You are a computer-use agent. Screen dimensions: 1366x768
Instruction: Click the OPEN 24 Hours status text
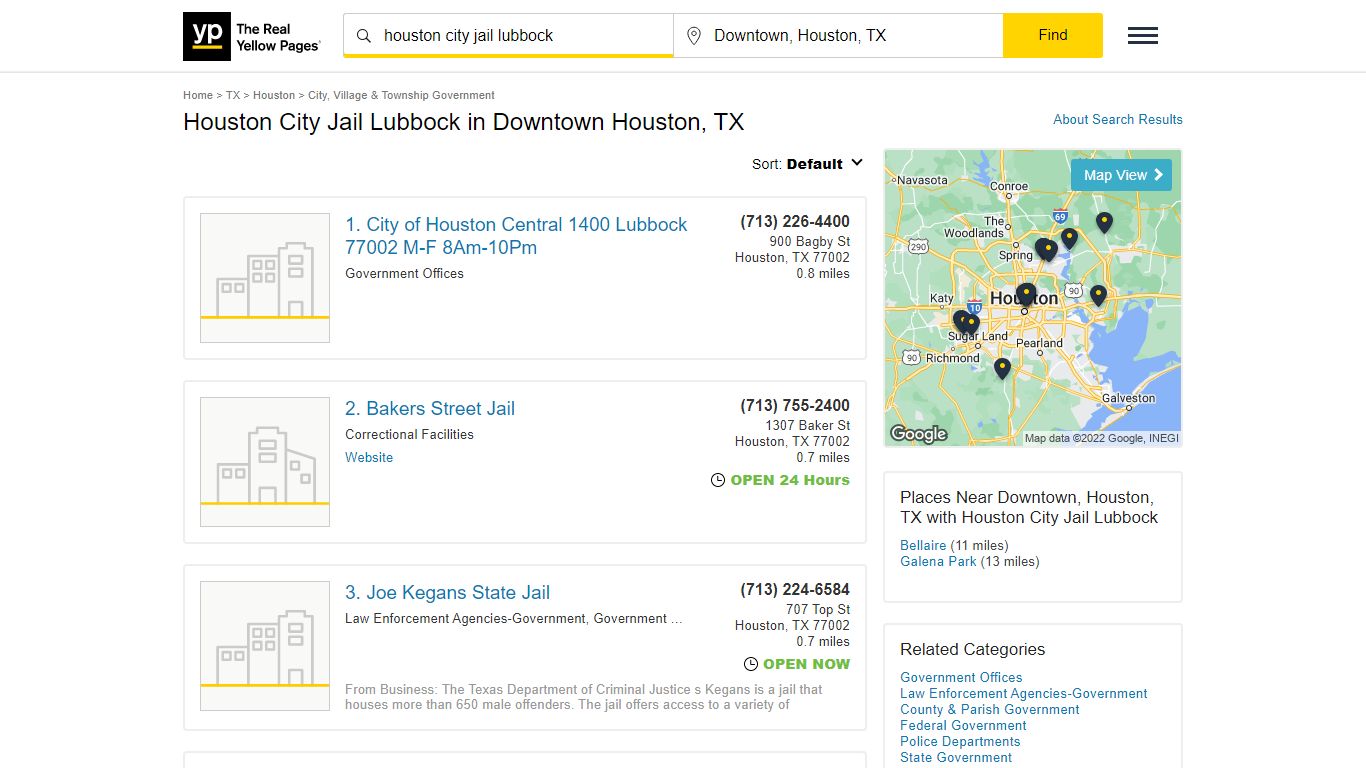pos(790,480)
